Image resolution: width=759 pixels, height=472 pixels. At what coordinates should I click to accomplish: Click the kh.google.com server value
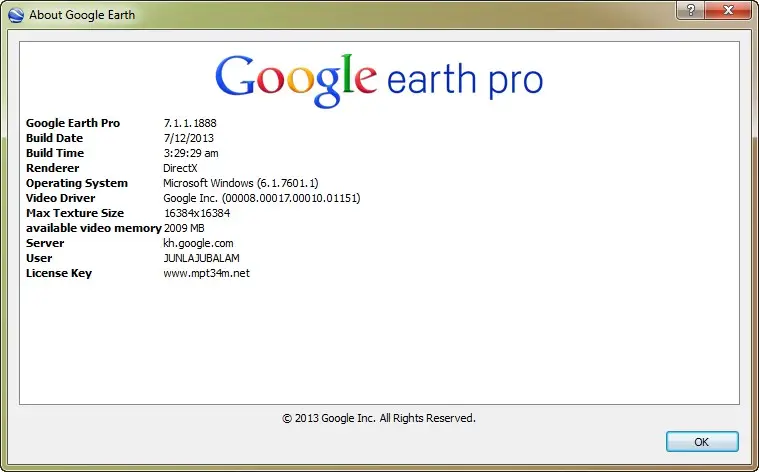[x=198, y=243]
